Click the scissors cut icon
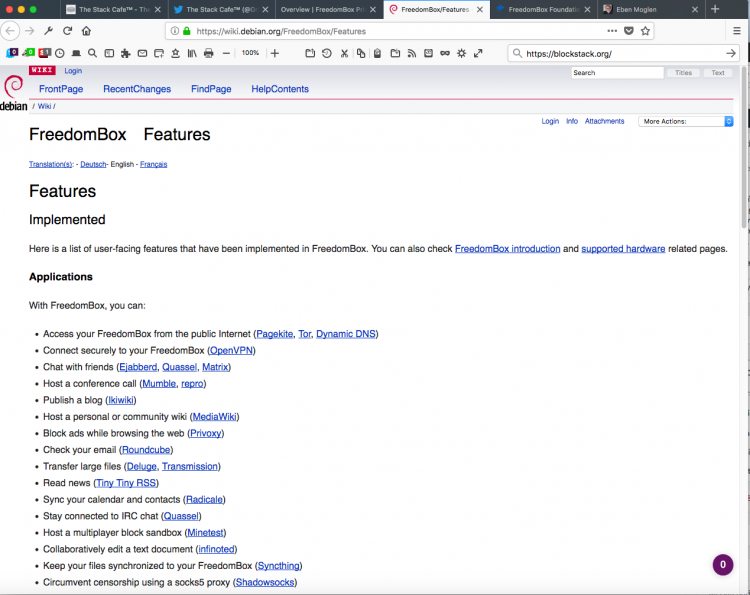Viewport: 750px width, 595px height. (x=344, y=53)
